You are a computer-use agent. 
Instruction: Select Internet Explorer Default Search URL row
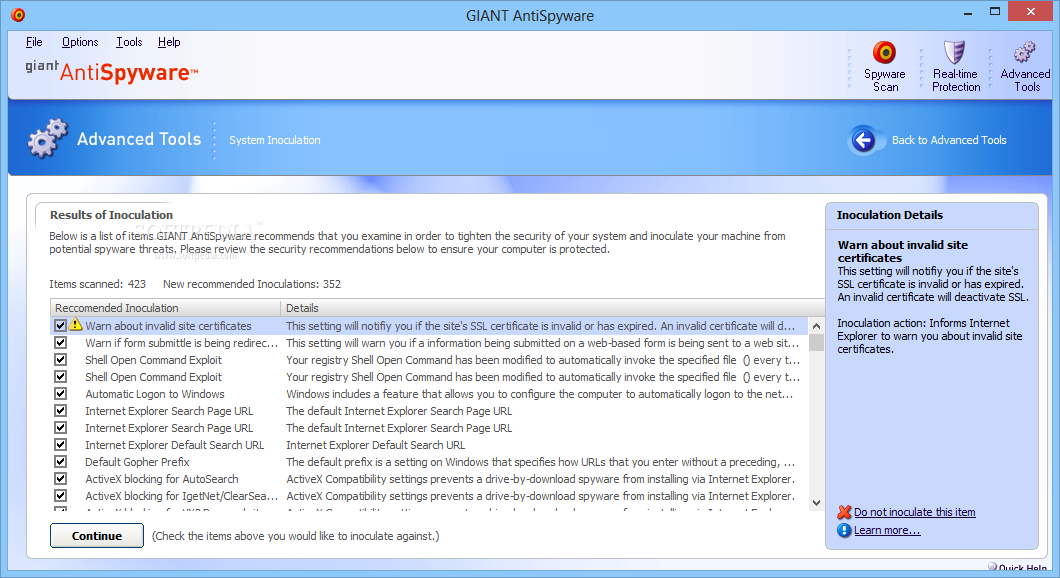click(429, 445)
